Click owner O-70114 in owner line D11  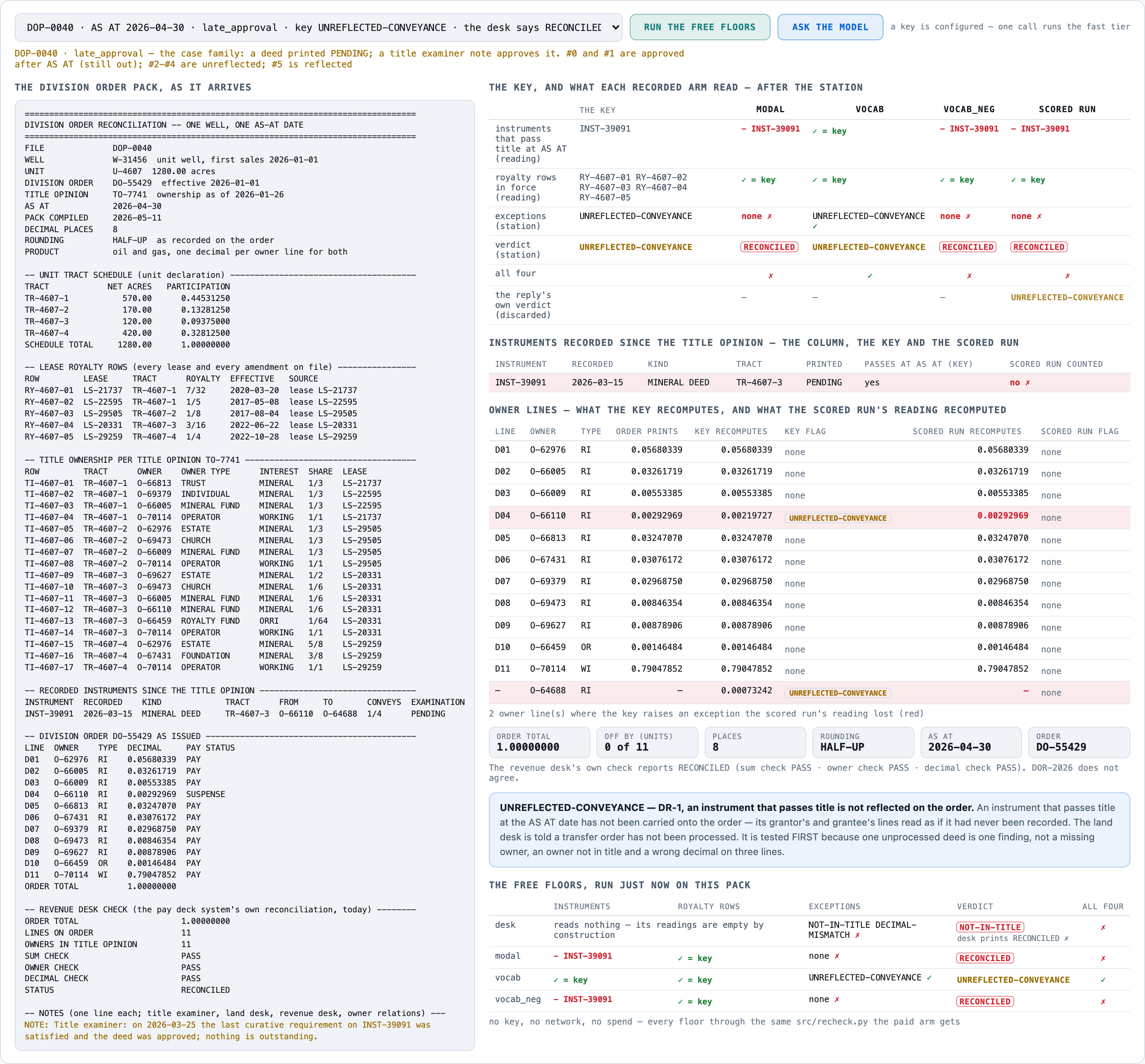[x=547, y=669]
